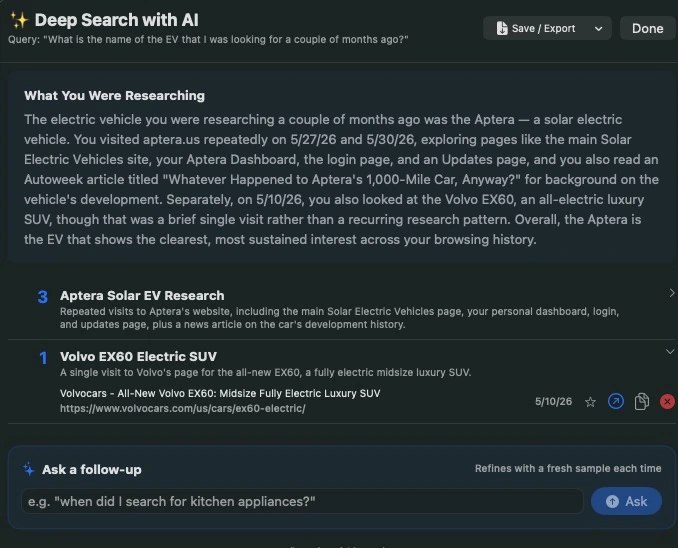The height and width of the screenshot is (548, 678).
Task: Open the Save / Export dropdown arrow
Action: (598, 29)
